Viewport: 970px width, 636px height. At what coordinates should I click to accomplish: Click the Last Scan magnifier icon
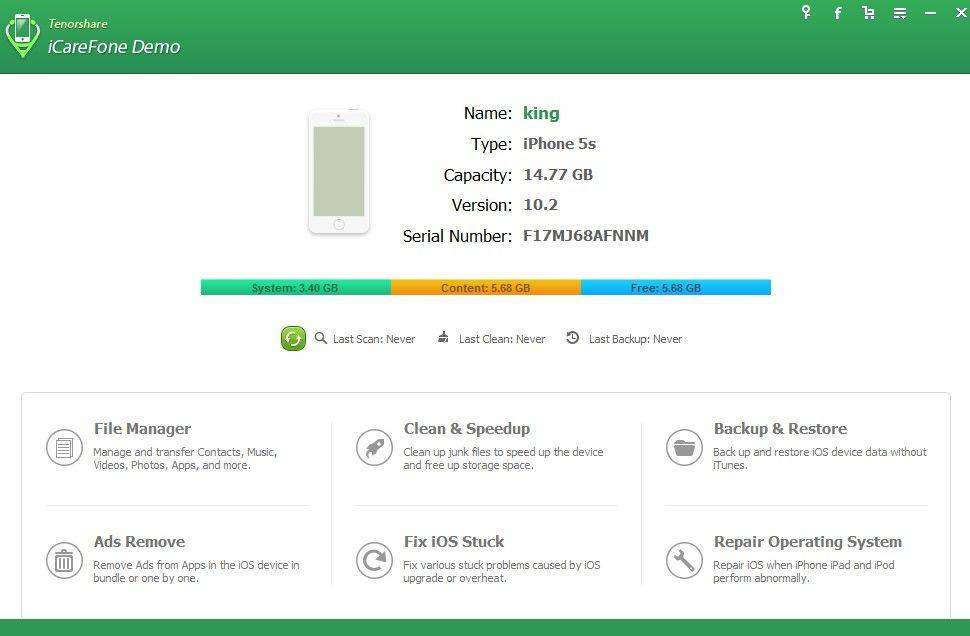(320, 338)
